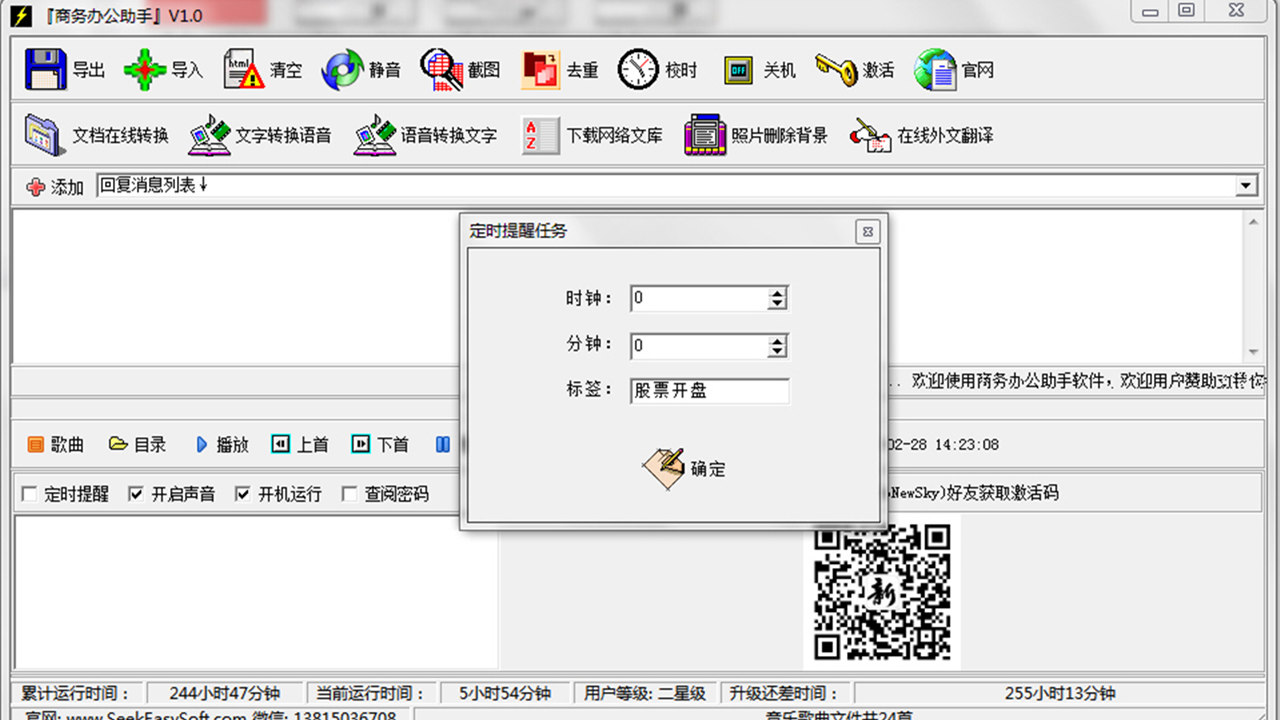Open 文字转换语音 text-to-speech converter

[259, 134]
